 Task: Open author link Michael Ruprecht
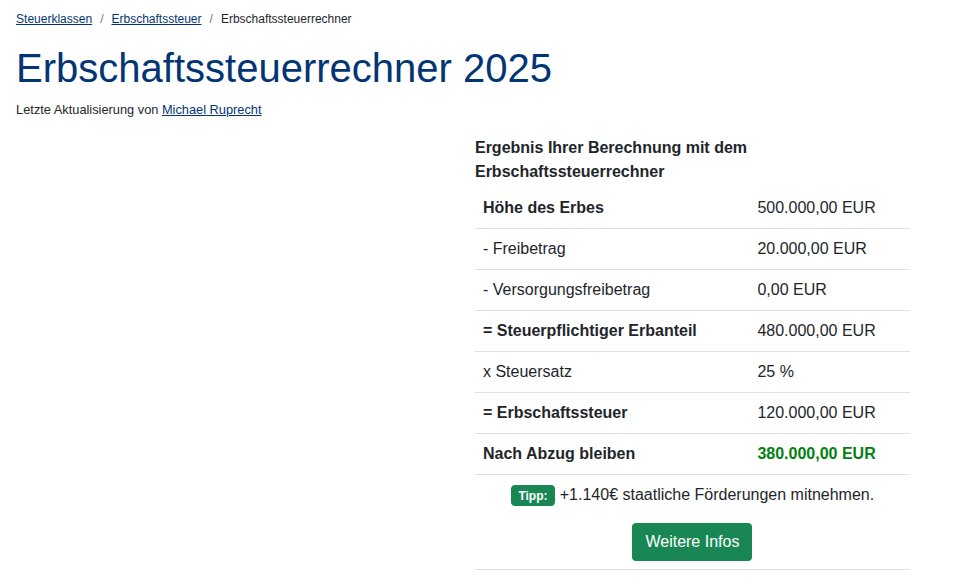point(212,110)
